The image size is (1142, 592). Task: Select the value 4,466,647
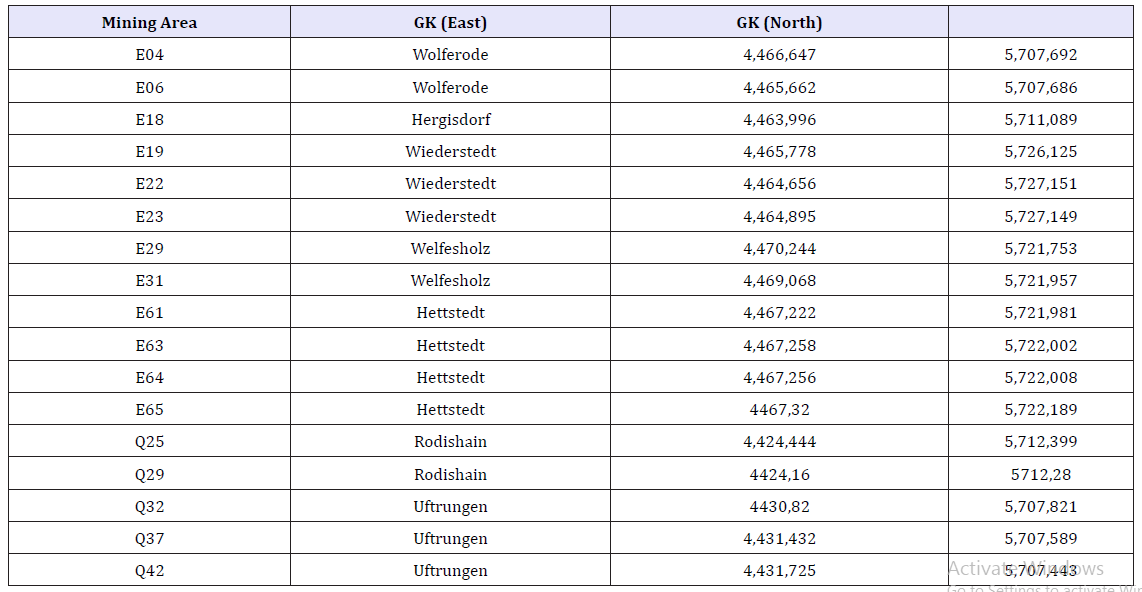tap(779, 55)
